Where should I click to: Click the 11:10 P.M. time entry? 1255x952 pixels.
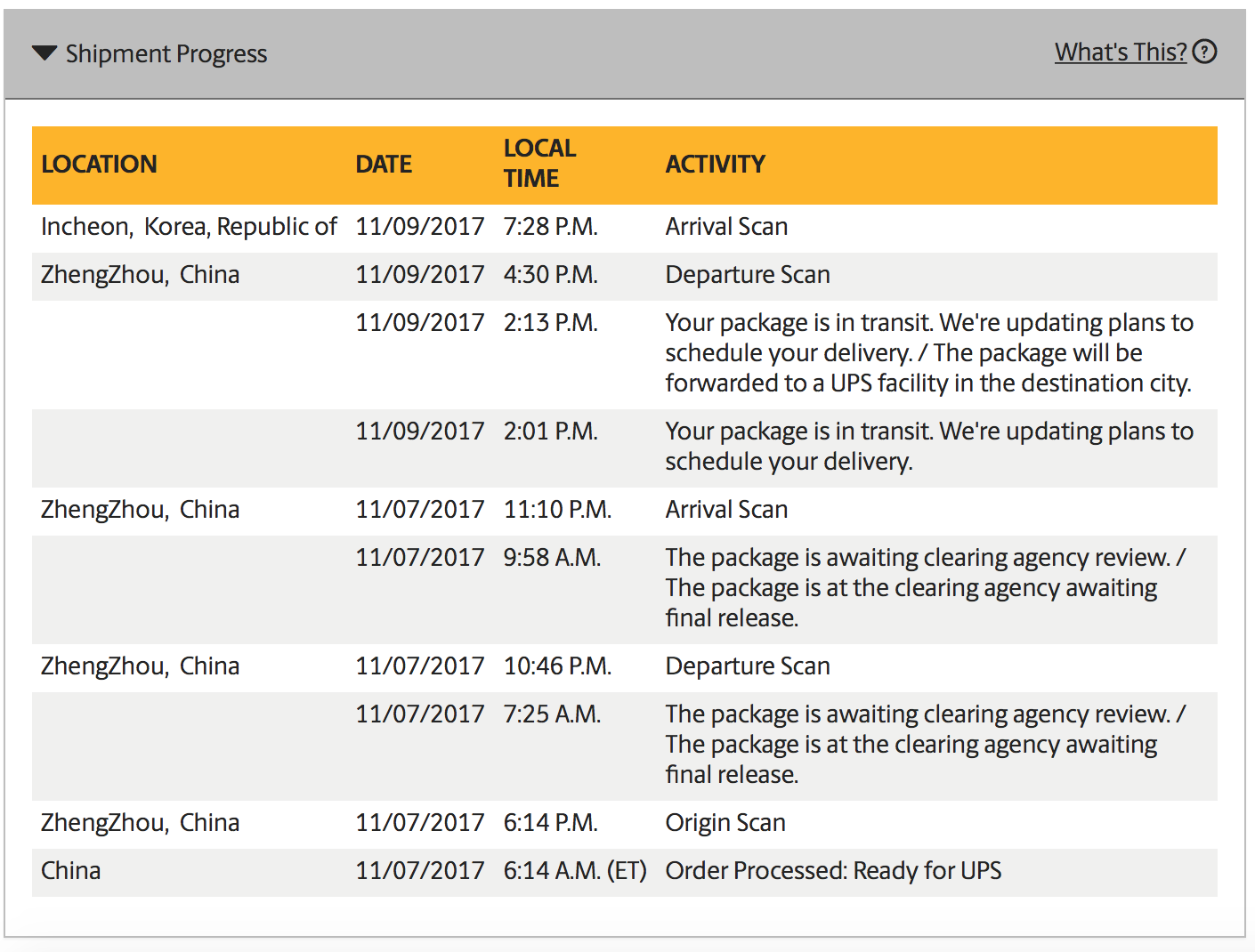tap(557, 510)
